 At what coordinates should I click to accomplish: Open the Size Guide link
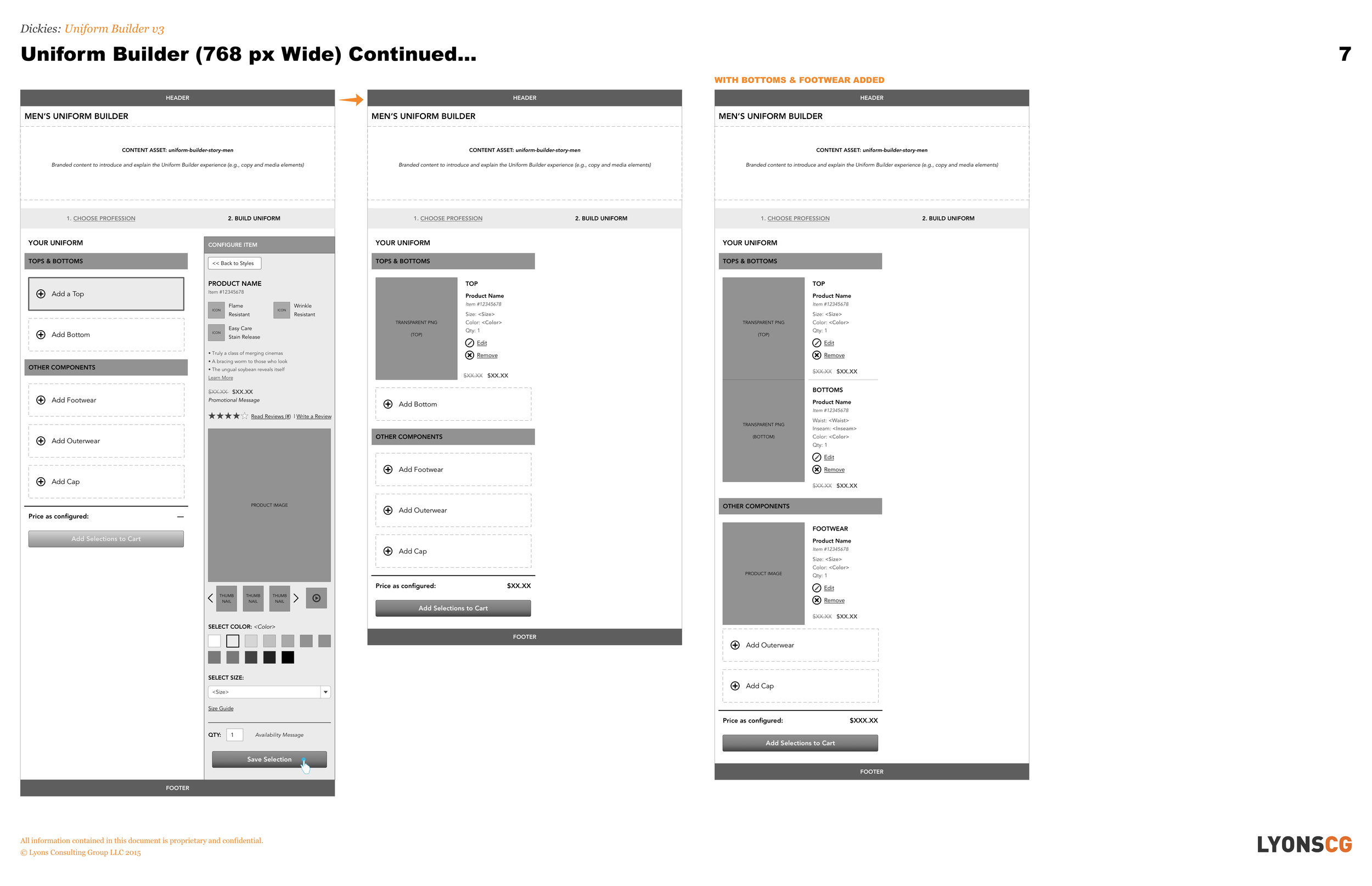coord(221,709)
